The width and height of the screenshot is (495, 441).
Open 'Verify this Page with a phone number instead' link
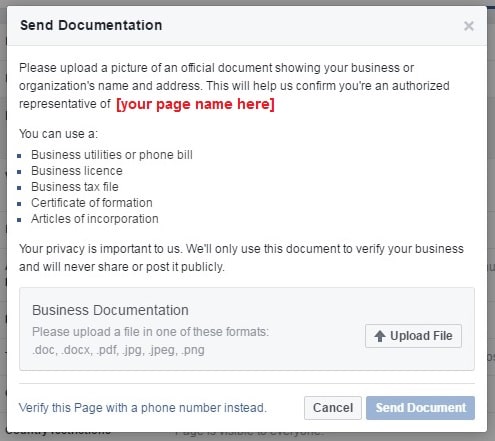click(143, 408)
